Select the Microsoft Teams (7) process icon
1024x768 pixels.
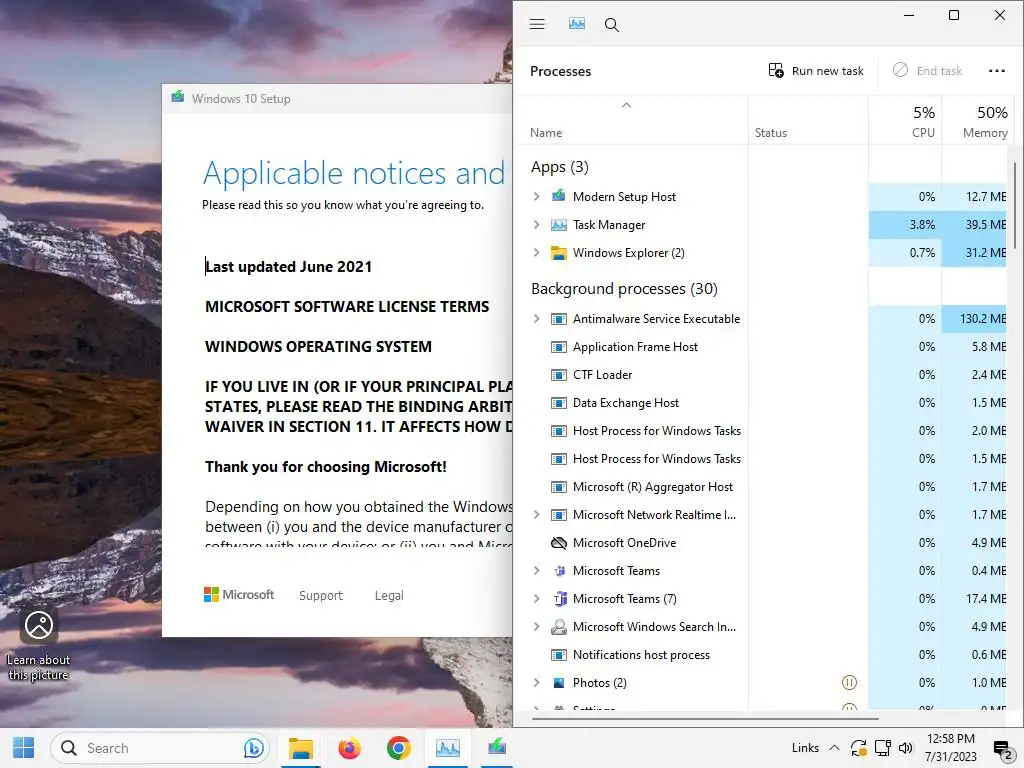point(560,598)
